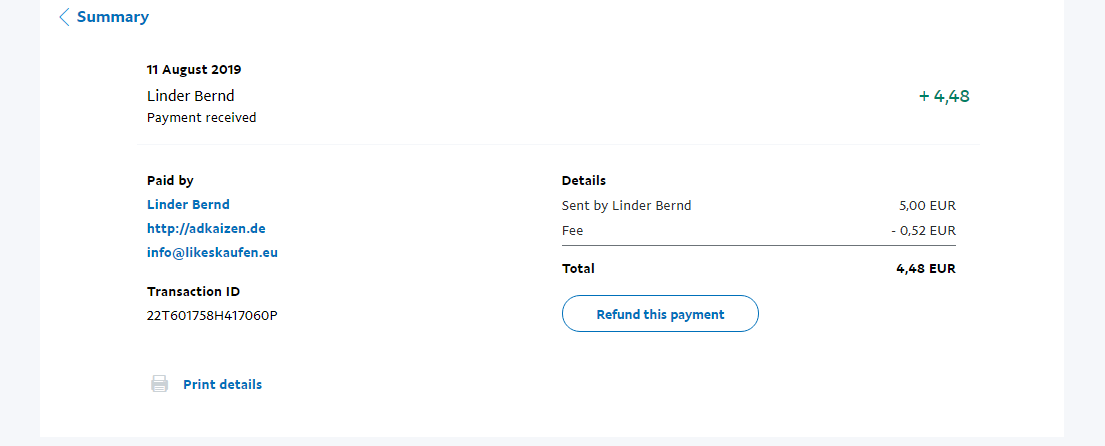
Task: Click the Payment received status text
Action: (201, 118)
